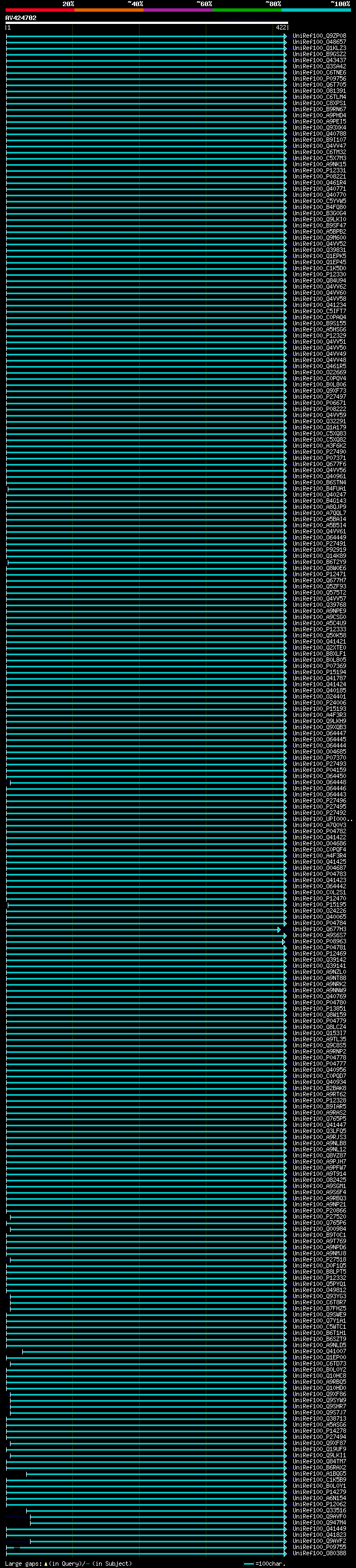Screen dimensions: 356x1568
Task: Select the UniRef100_C5X7M3 label
Action: (319, 159)
